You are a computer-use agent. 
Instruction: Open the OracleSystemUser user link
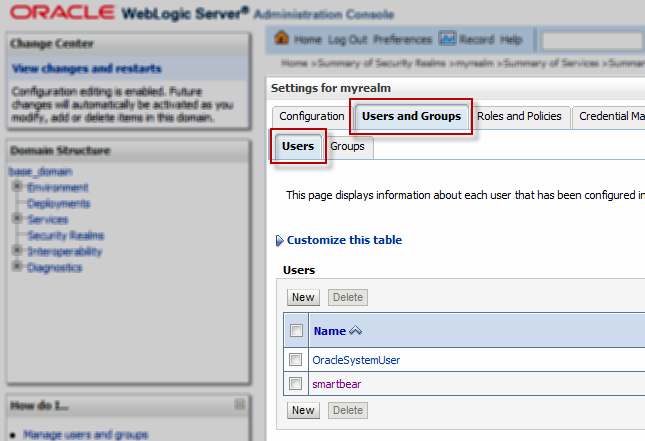[356, 360]
